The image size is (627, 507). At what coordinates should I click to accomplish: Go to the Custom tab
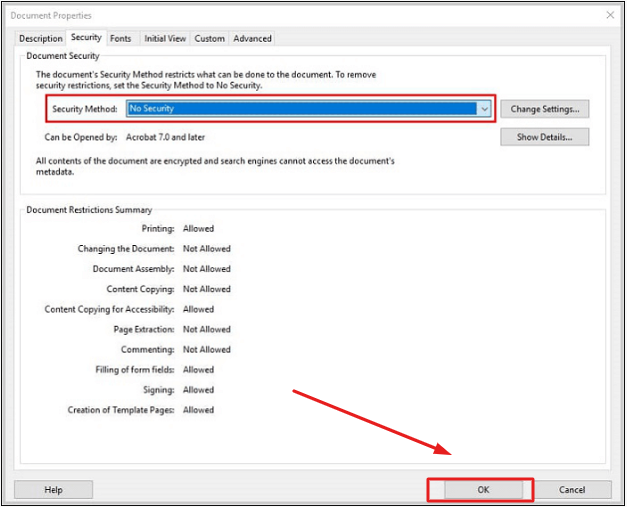tap(210, 38)
